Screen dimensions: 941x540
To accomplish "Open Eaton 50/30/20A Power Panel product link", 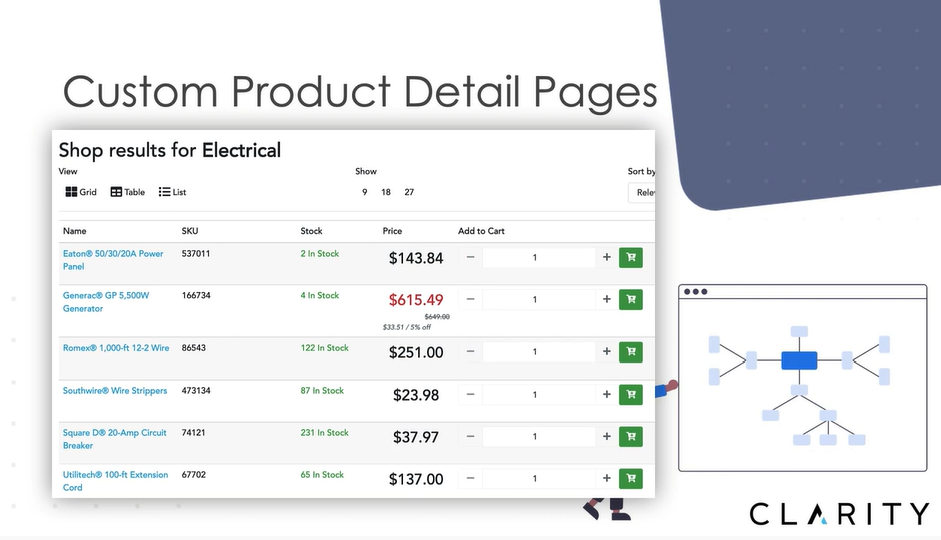I will pyautogui.click(x=113, y=260).
